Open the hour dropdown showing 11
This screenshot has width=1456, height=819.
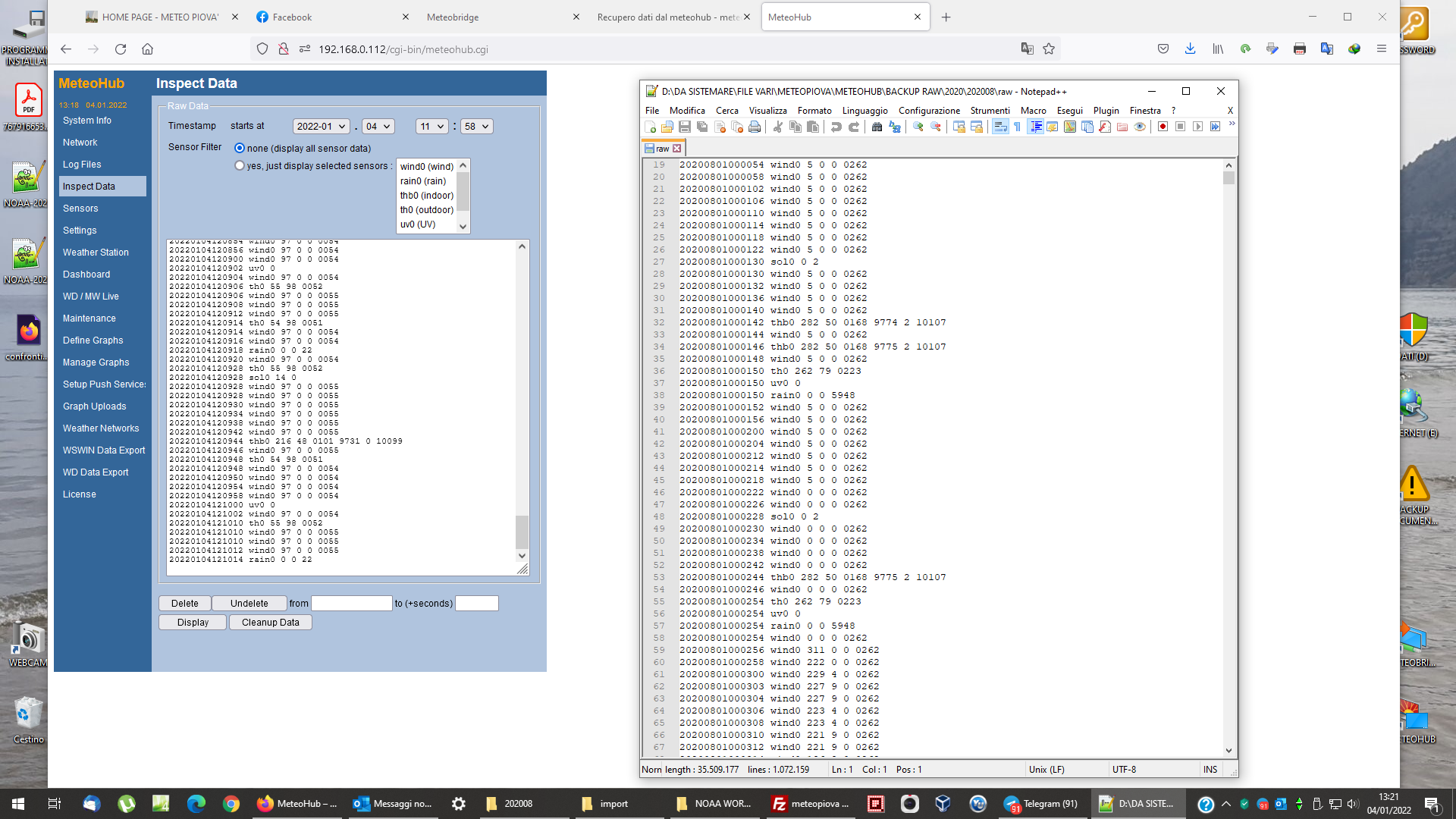[x=431, y=127]
